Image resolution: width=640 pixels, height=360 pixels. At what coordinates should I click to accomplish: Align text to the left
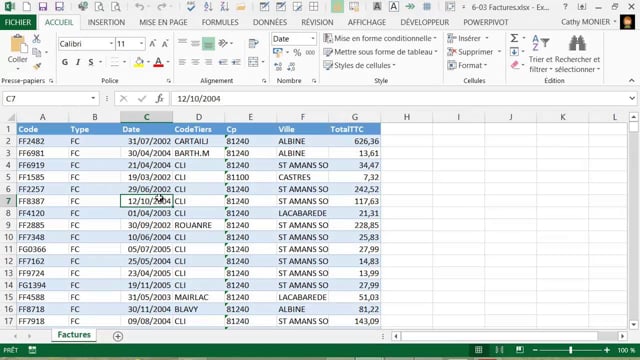[182, 62]
